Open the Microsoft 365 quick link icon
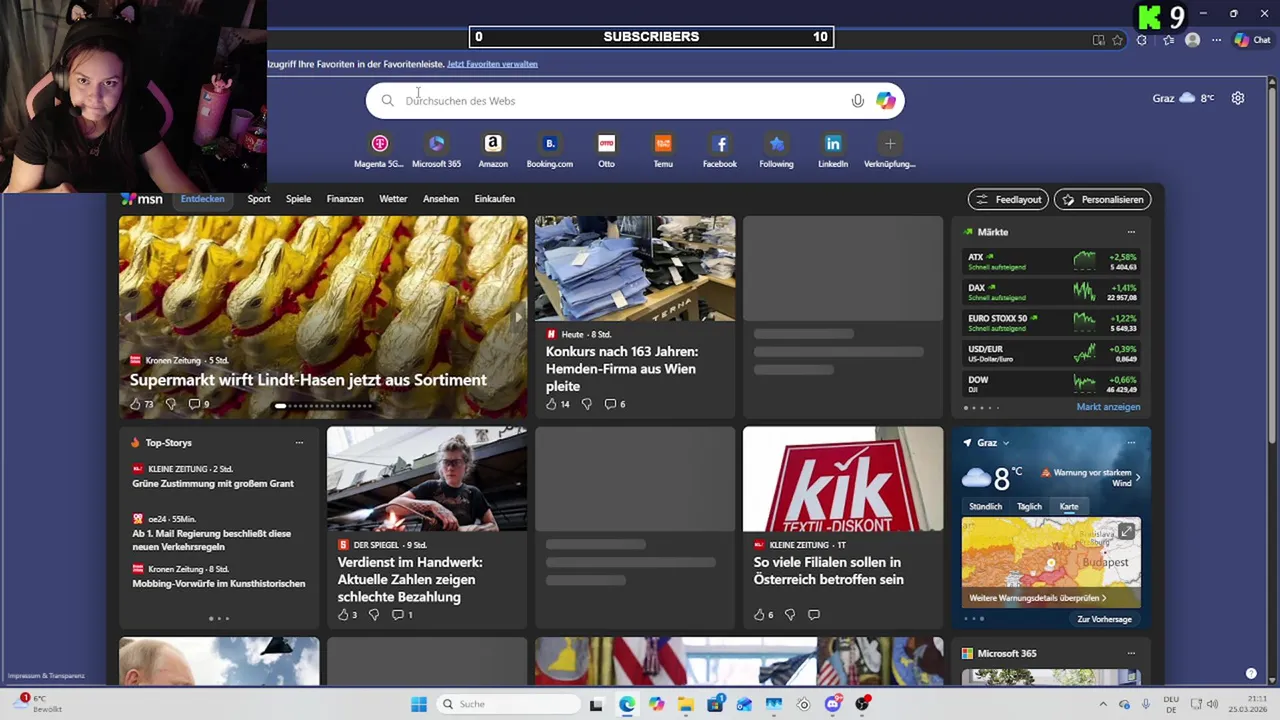This screenshot has height=720, width=1280. (436, 144)
